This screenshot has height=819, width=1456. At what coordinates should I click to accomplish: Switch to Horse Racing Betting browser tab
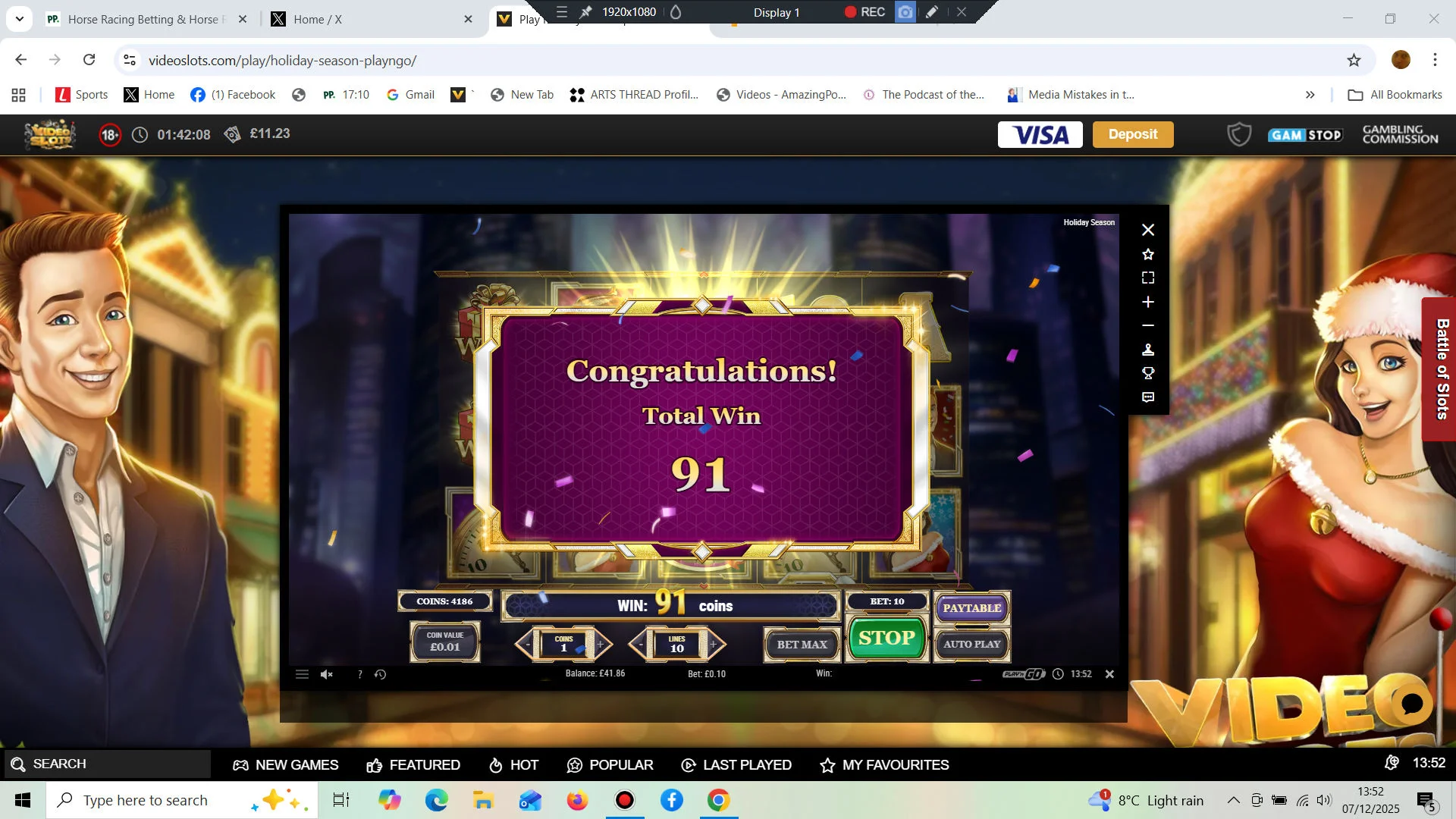click(x=146, y=20)
